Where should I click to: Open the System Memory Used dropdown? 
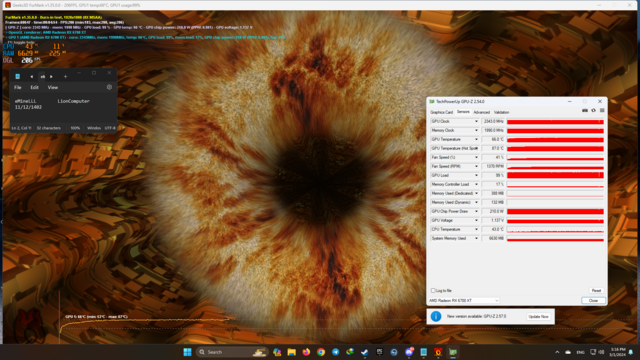[476, 238]
